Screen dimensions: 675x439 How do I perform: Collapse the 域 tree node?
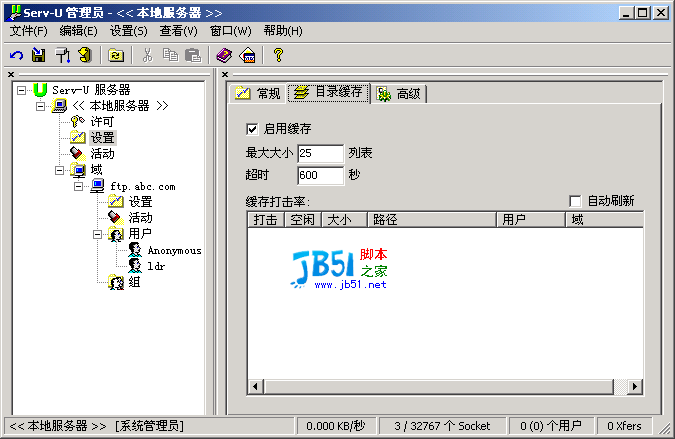point(59,170)
